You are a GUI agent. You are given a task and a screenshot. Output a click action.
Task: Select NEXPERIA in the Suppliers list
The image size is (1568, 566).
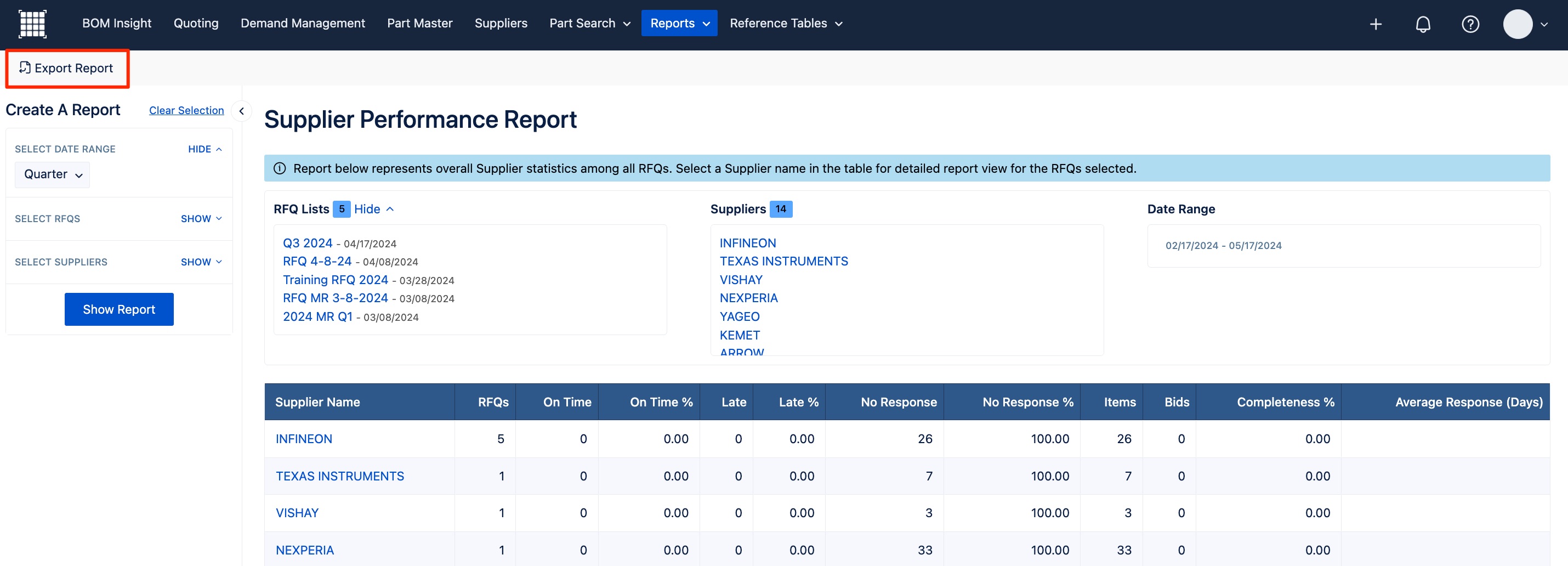(x=748, y=298)
